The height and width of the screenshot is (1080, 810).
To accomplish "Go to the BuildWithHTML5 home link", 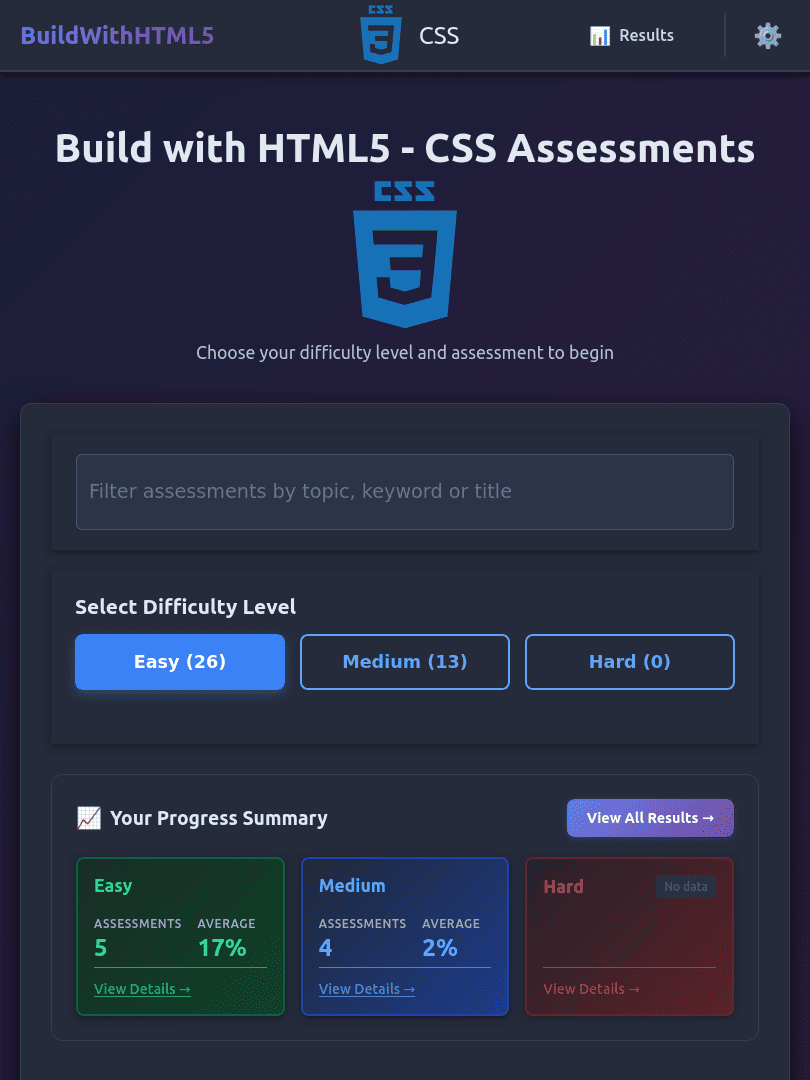I will pos(117,36).
